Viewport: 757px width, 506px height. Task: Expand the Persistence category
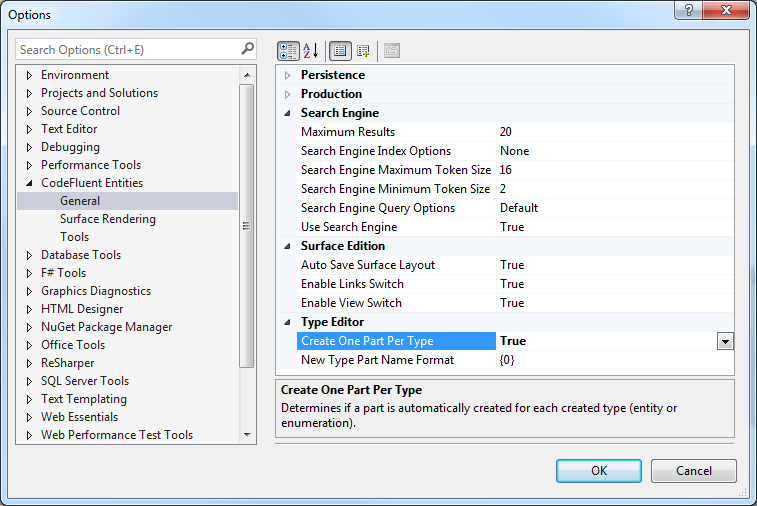coord(288,75)
